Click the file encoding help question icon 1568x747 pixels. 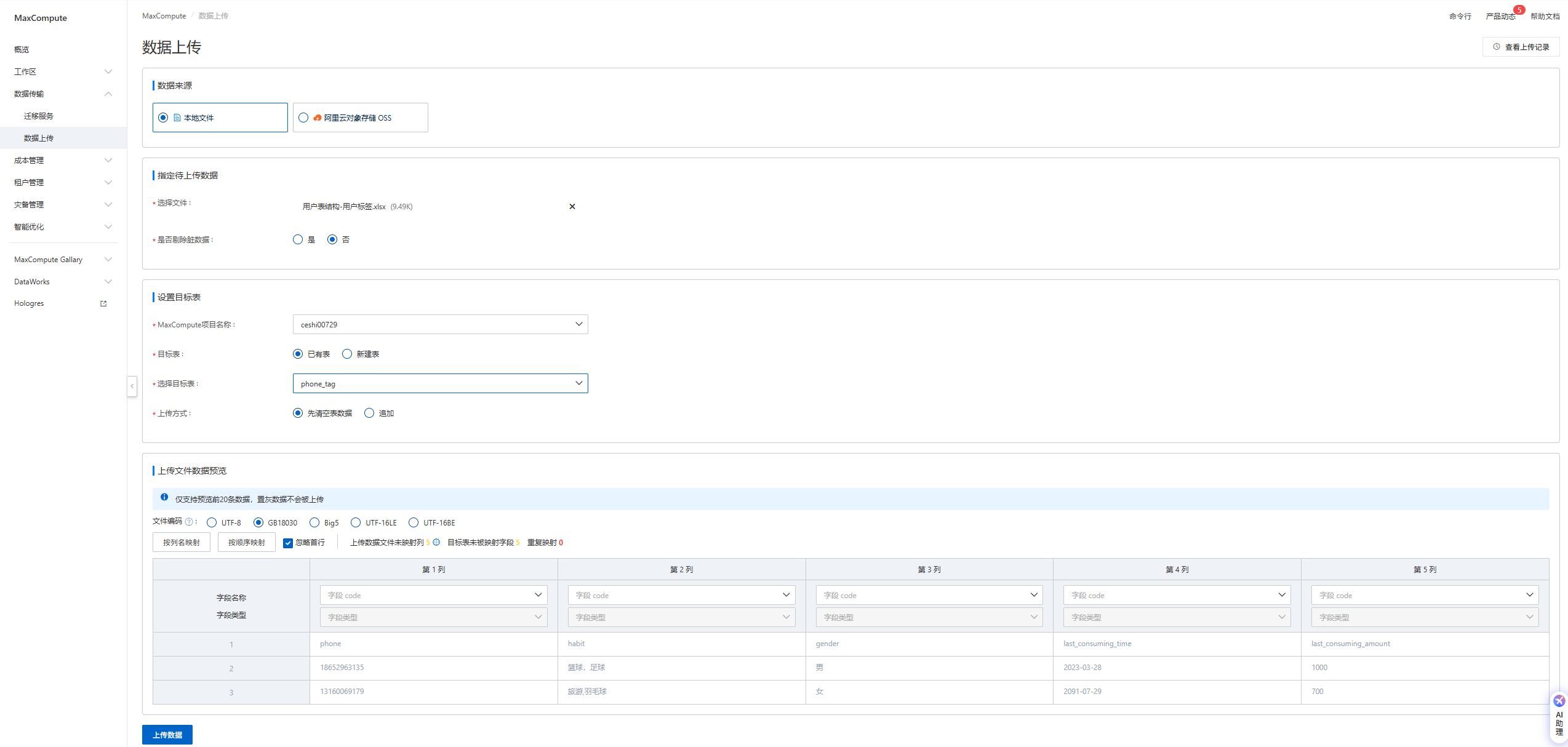tap(189, 522)
